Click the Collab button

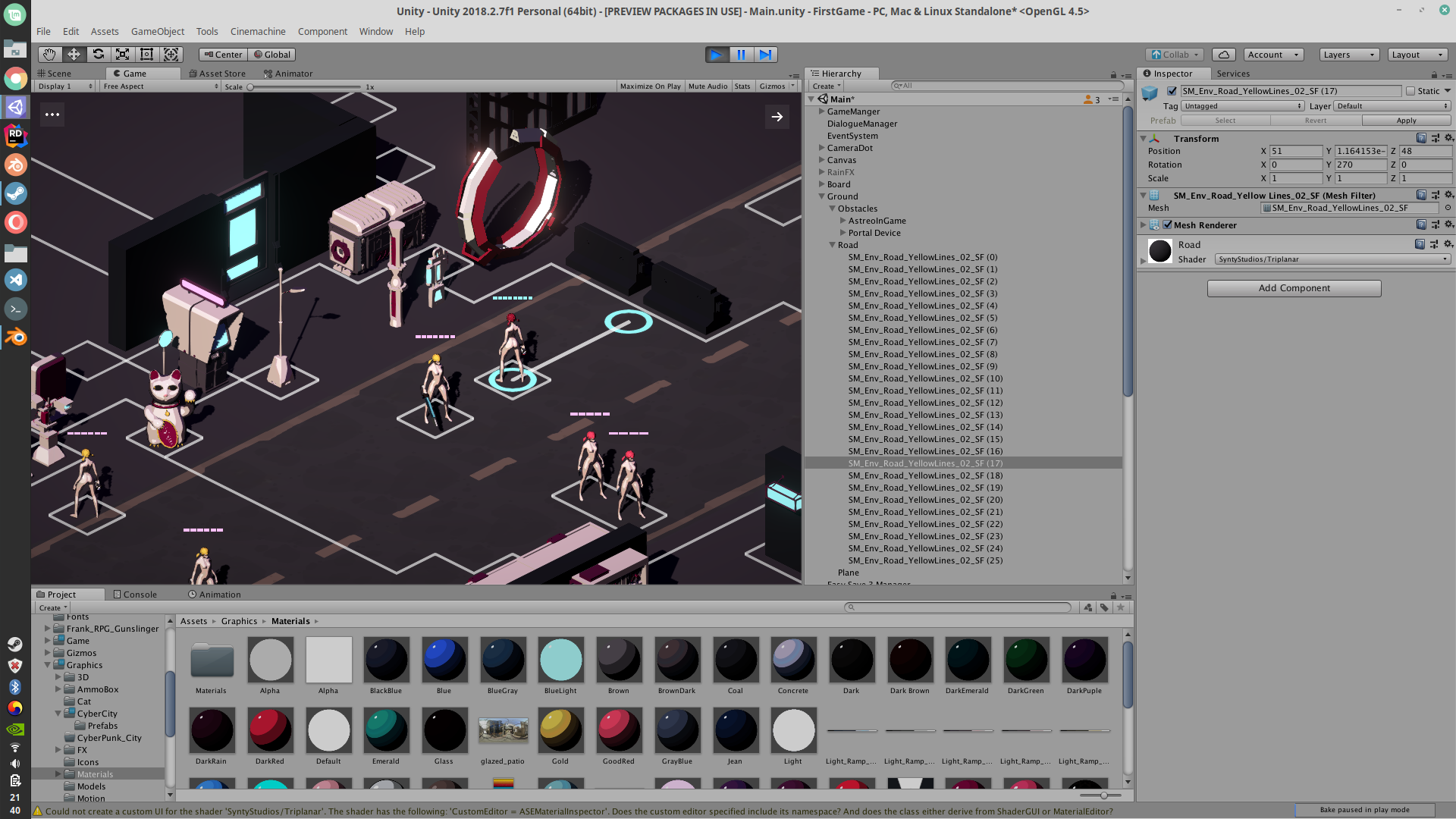1175,55
